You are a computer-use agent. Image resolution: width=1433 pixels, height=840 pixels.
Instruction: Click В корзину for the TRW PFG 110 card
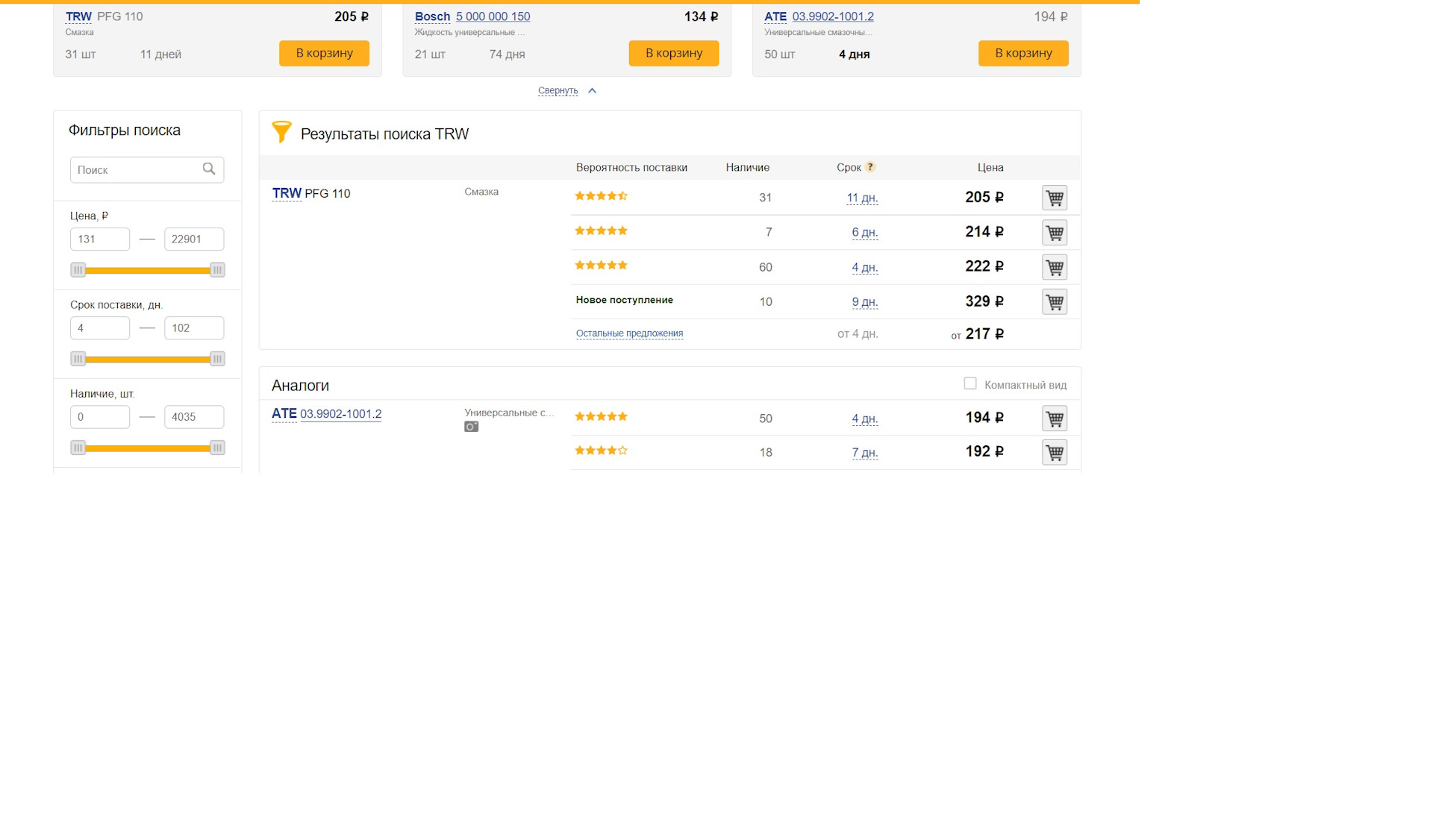click(324, 53)
